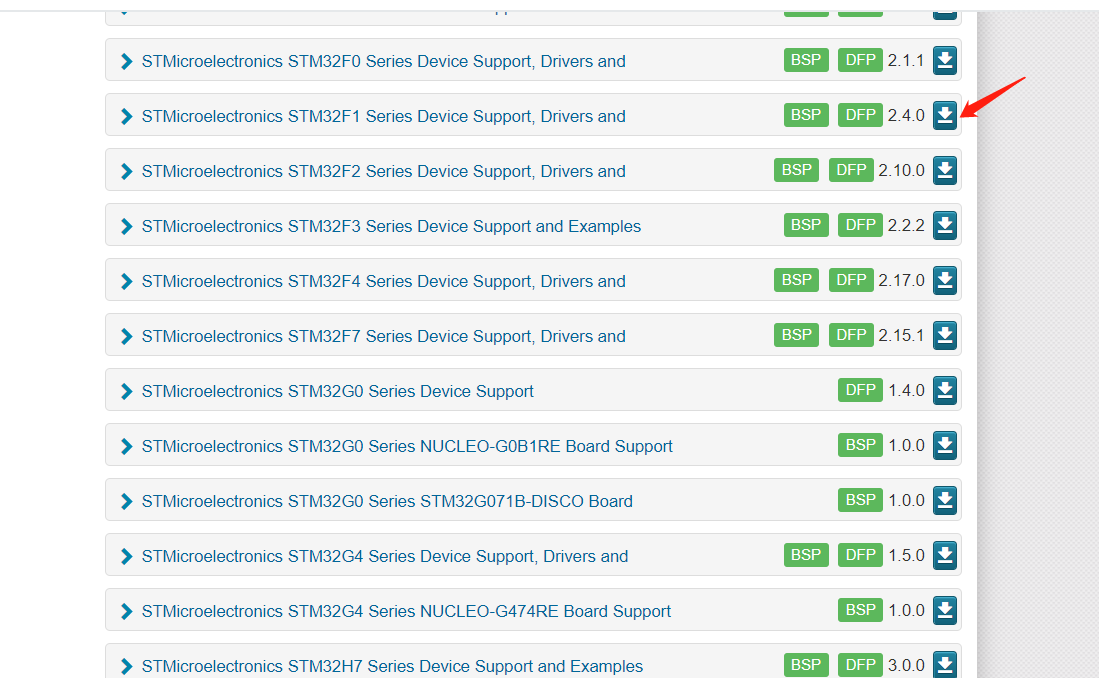Screen dimensions: 1099x678
Task: Select version 1.5.0 text on STM32G4 row
Action: tap(906, 555)
